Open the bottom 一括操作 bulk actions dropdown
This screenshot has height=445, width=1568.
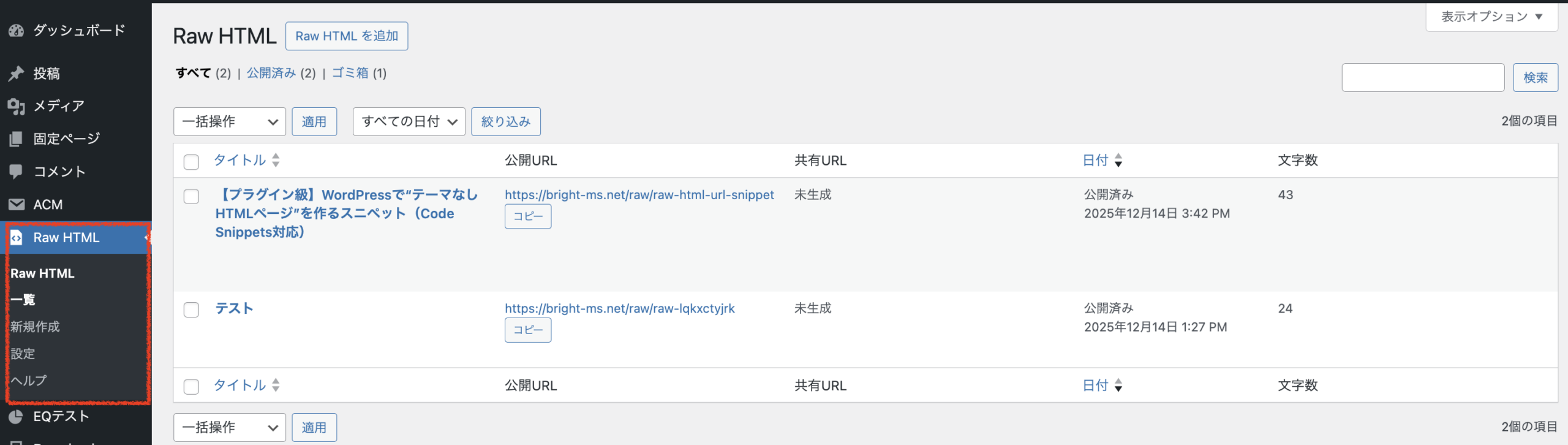coord(230,427)
